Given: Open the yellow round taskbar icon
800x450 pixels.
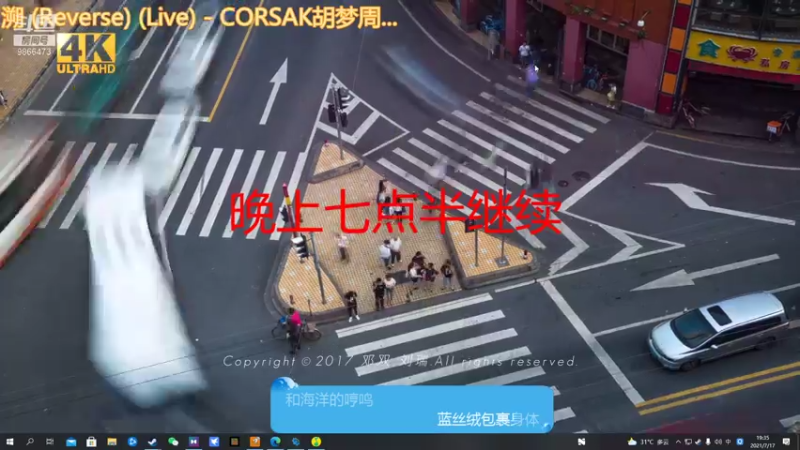Looking at the screenshot, I should pyautogui.click(x=316, y=442).
